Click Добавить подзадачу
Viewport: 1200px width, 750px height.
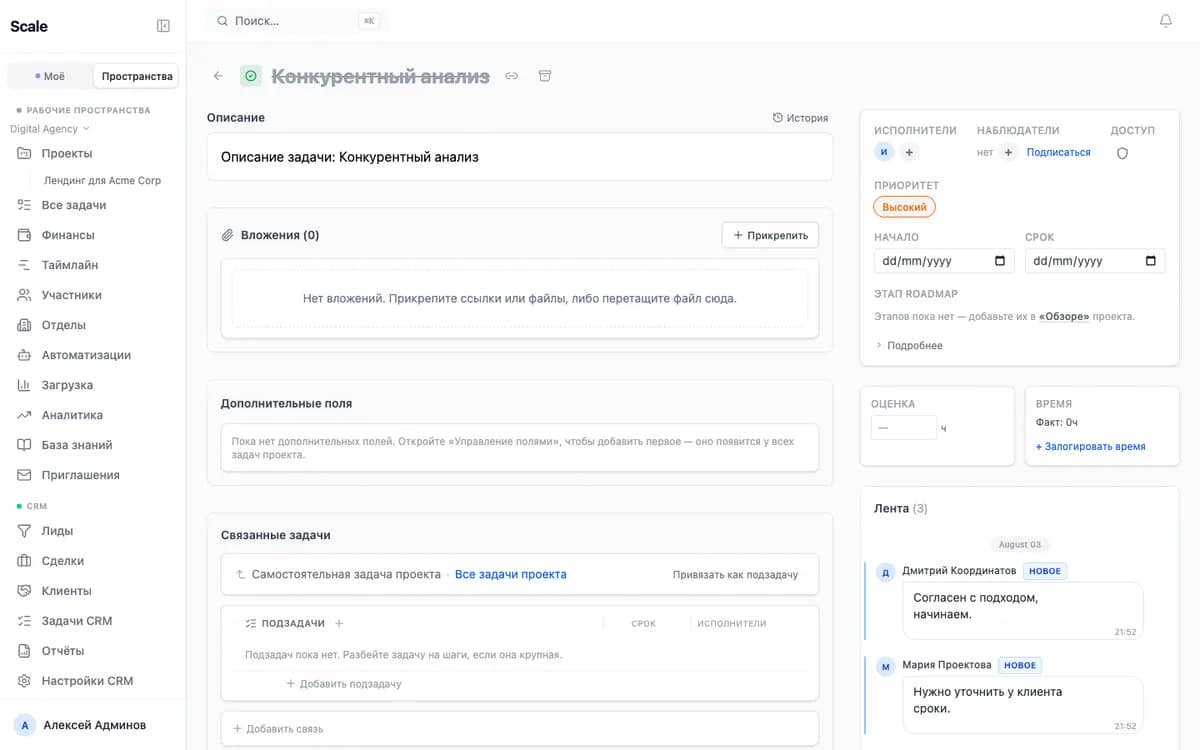(x=344, y=684)
